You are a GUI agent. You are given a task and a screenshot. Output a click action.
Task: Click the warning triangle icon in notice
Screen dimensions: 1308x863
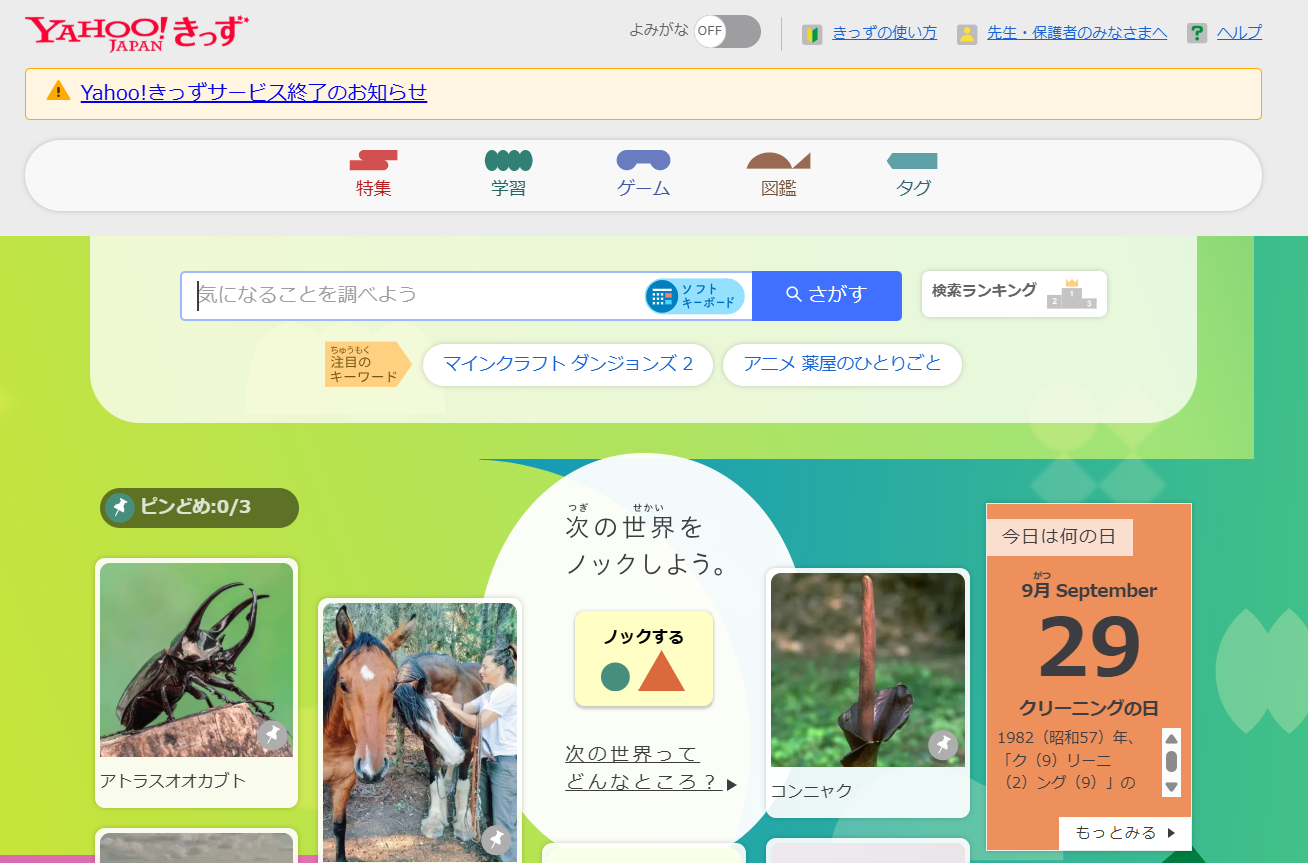[x=59, y=91]
